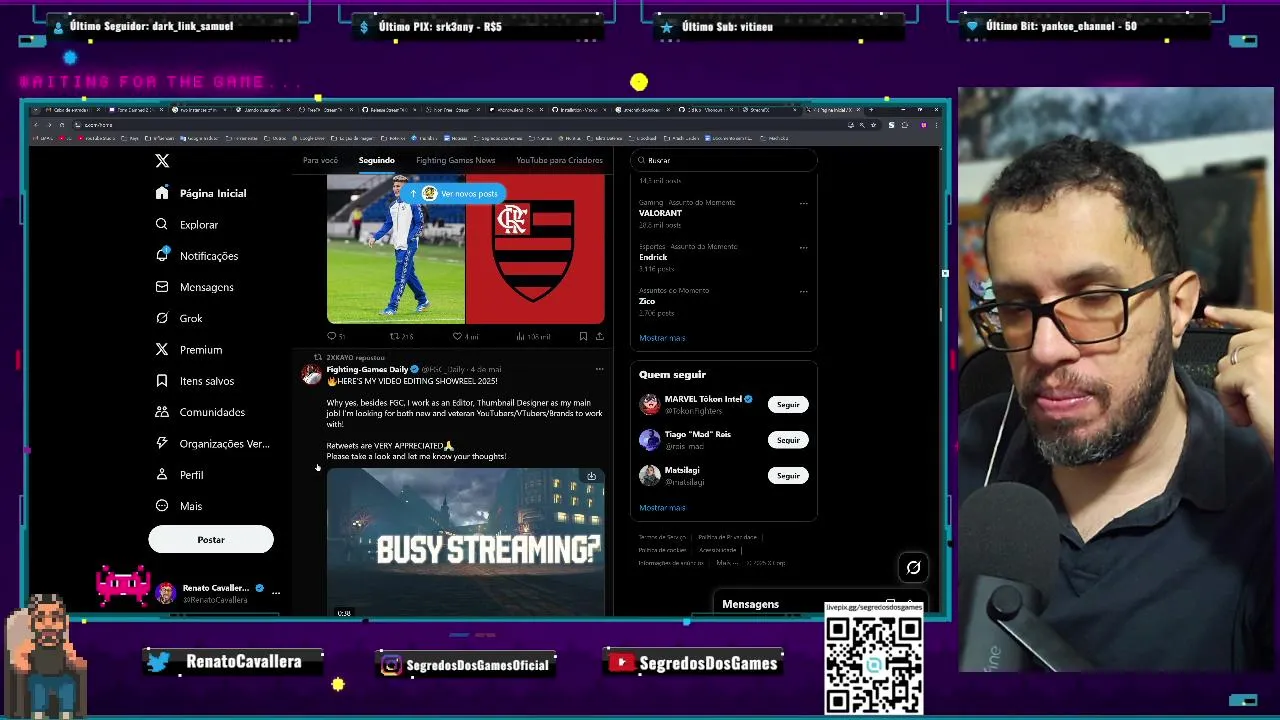Open more options on Fighting-Games Daily post
Screen dimensions: 1280x720
599,369
